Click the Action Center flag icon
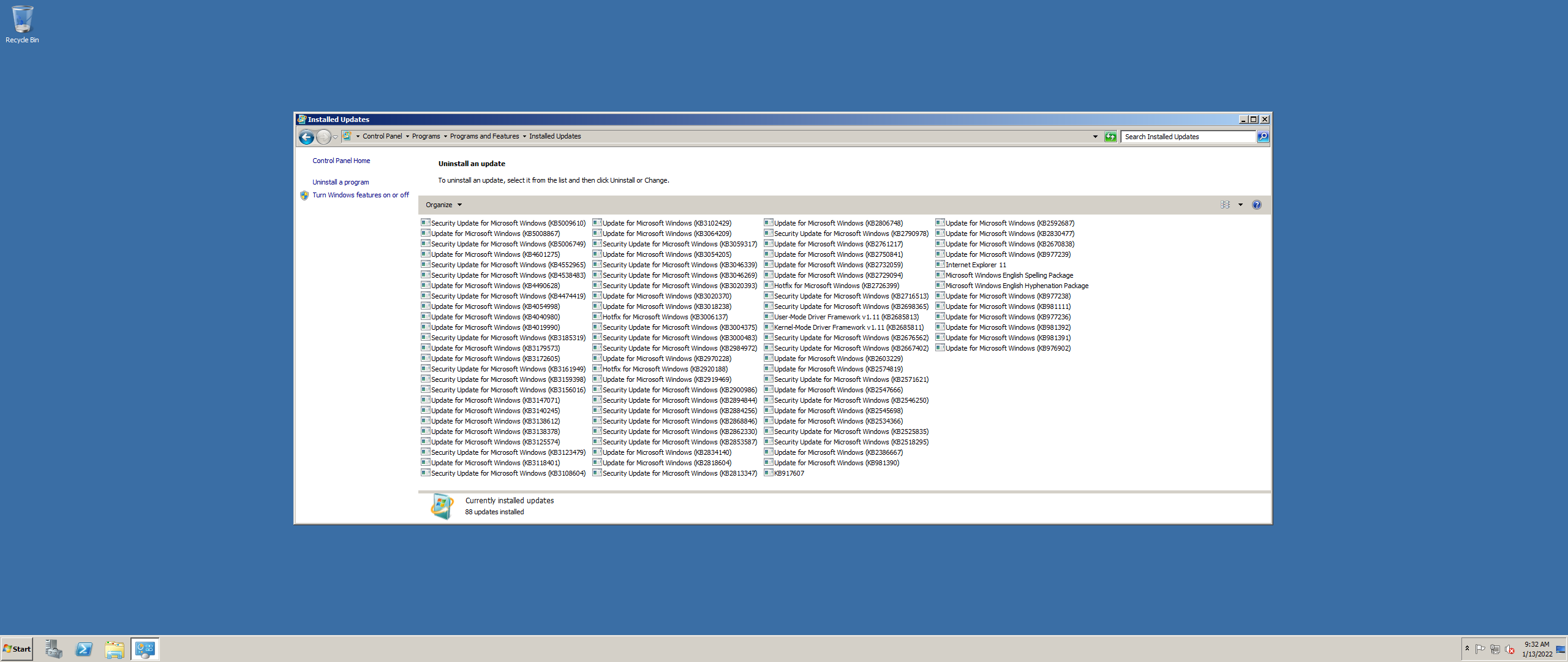Image resolution: width=1568 pixels, height=662 pixels. point(1480,649)
